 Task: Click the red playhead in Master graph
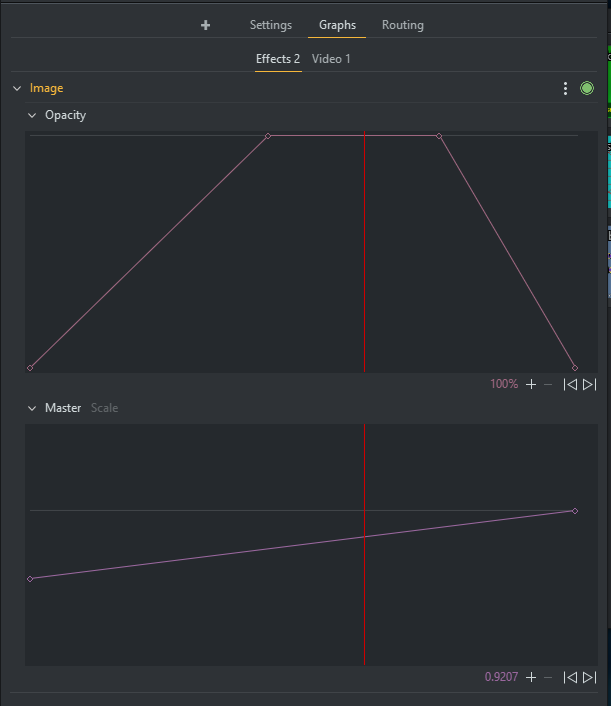point(364,544)
